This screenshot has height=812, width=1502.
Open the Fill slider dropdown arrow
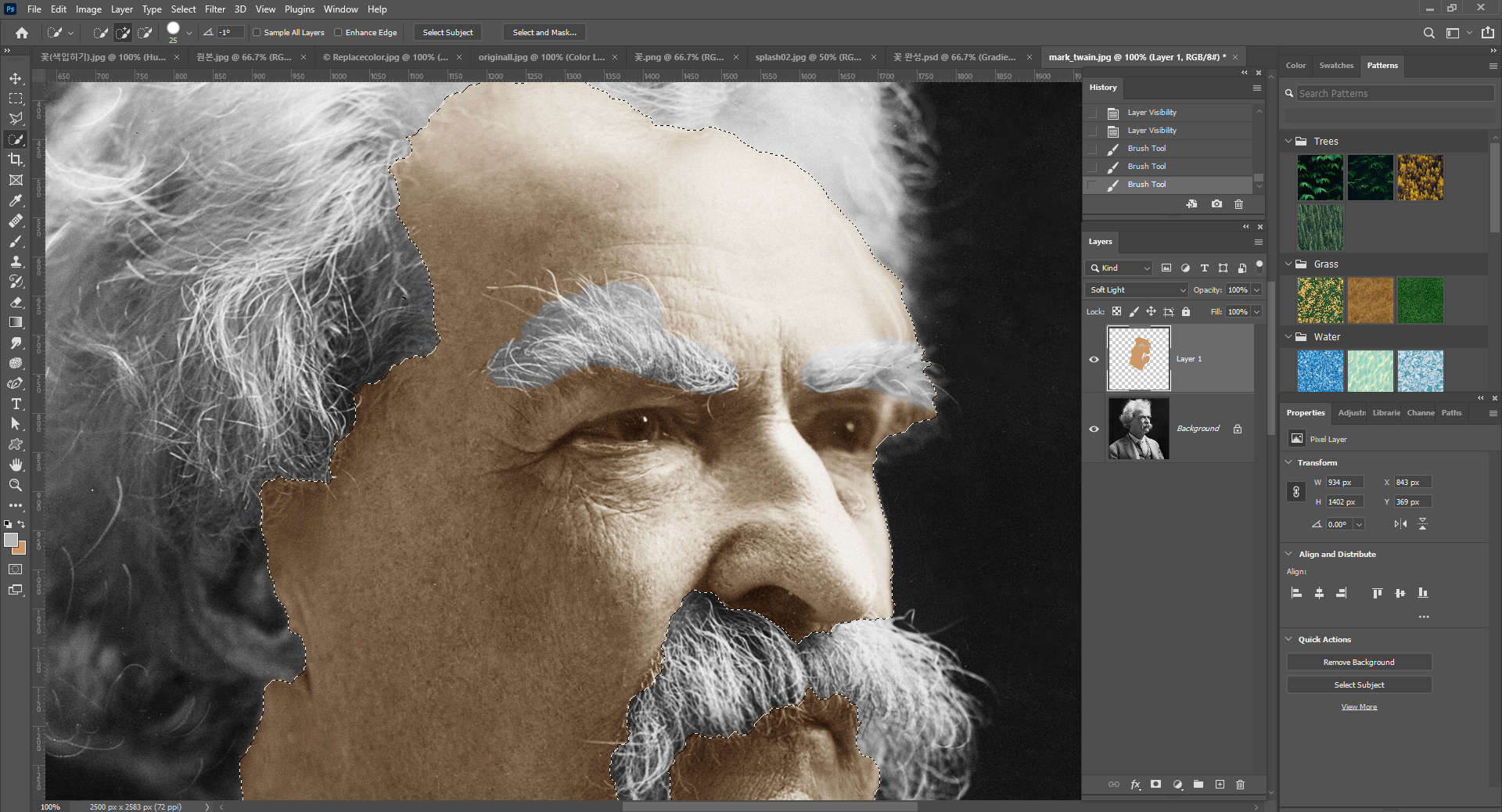click(1257, 312)
